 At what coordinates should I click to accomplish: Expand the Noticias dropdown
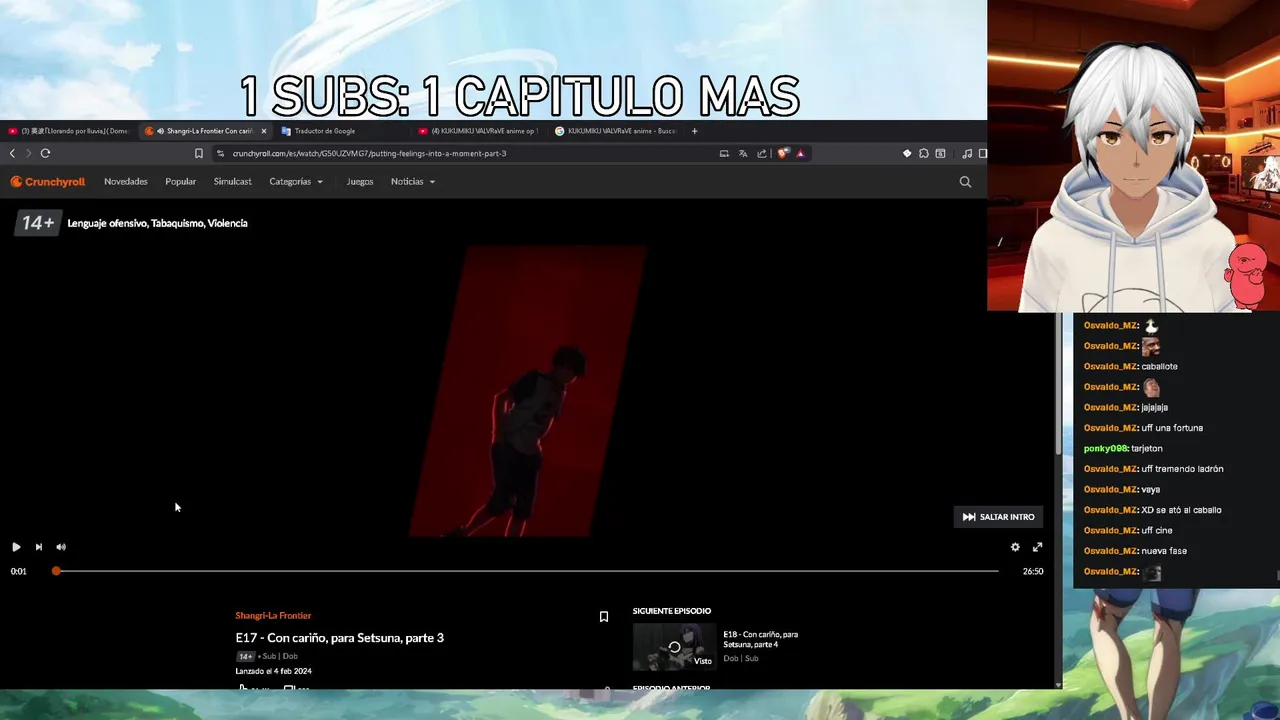(x=413, y=182)
